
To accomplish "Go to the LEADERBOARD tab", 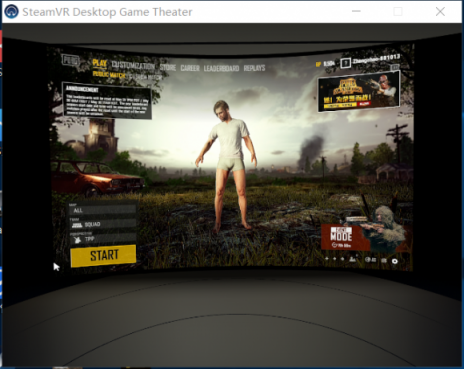I will [x=221, y=68].
